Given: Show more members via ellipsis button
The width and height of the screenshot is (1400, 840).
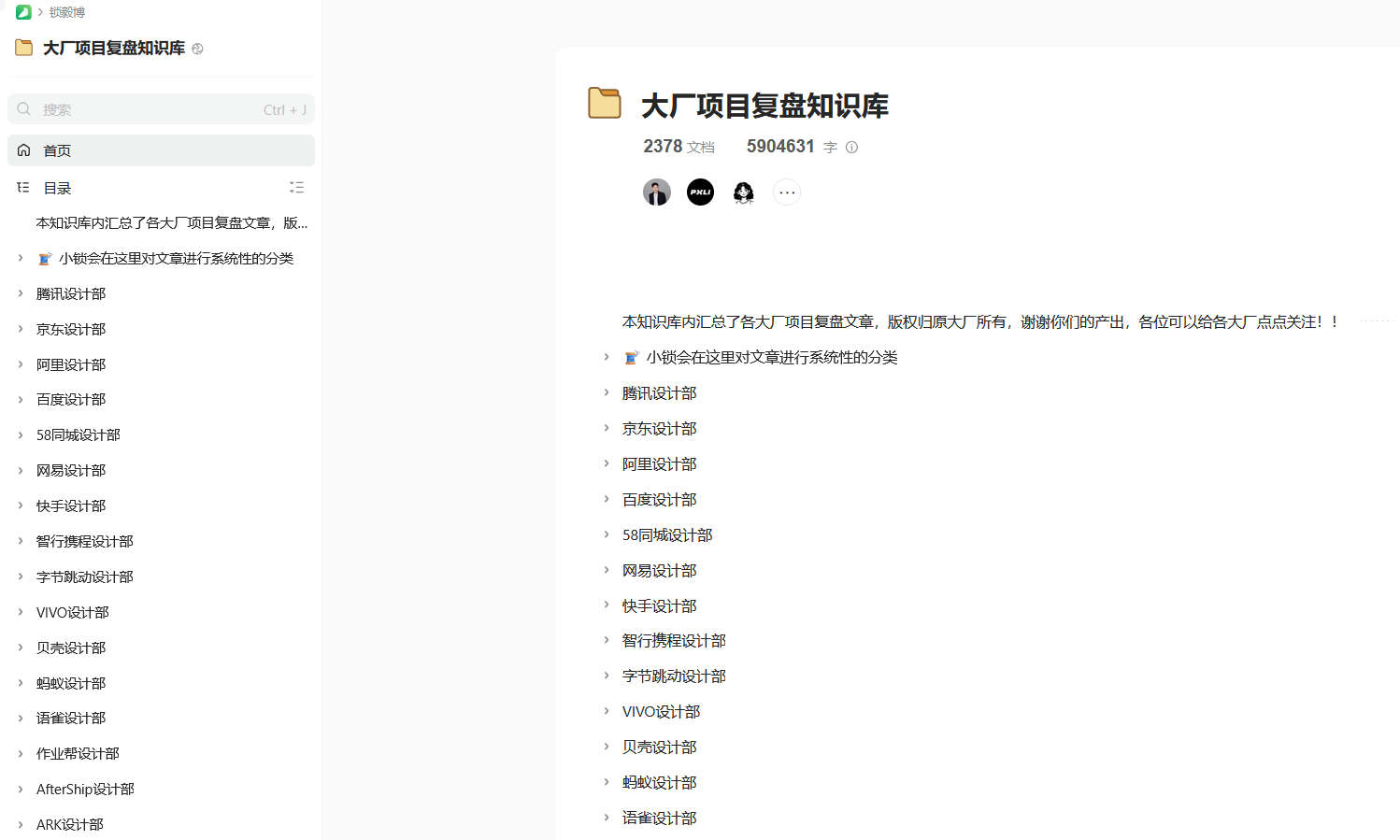Looking at the screenshot, I should 787,192.
